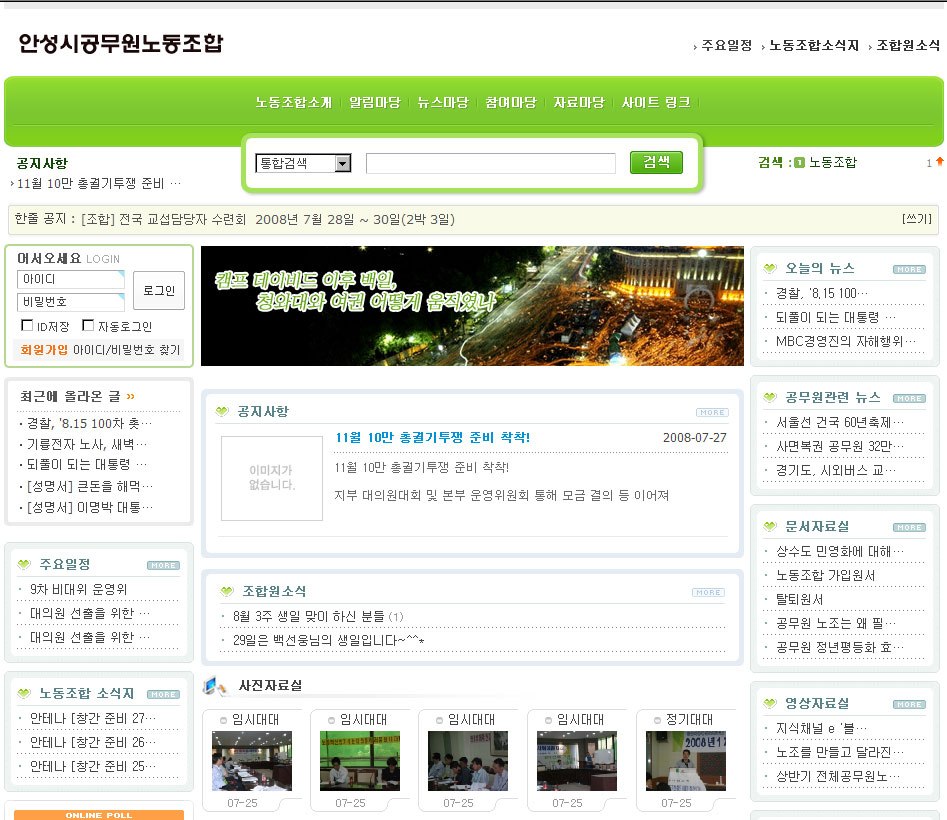The height and width of the screenshot is (820, 947).
Task: Enable the ID저장 checkbox
Action: click(x=27, y=326)
